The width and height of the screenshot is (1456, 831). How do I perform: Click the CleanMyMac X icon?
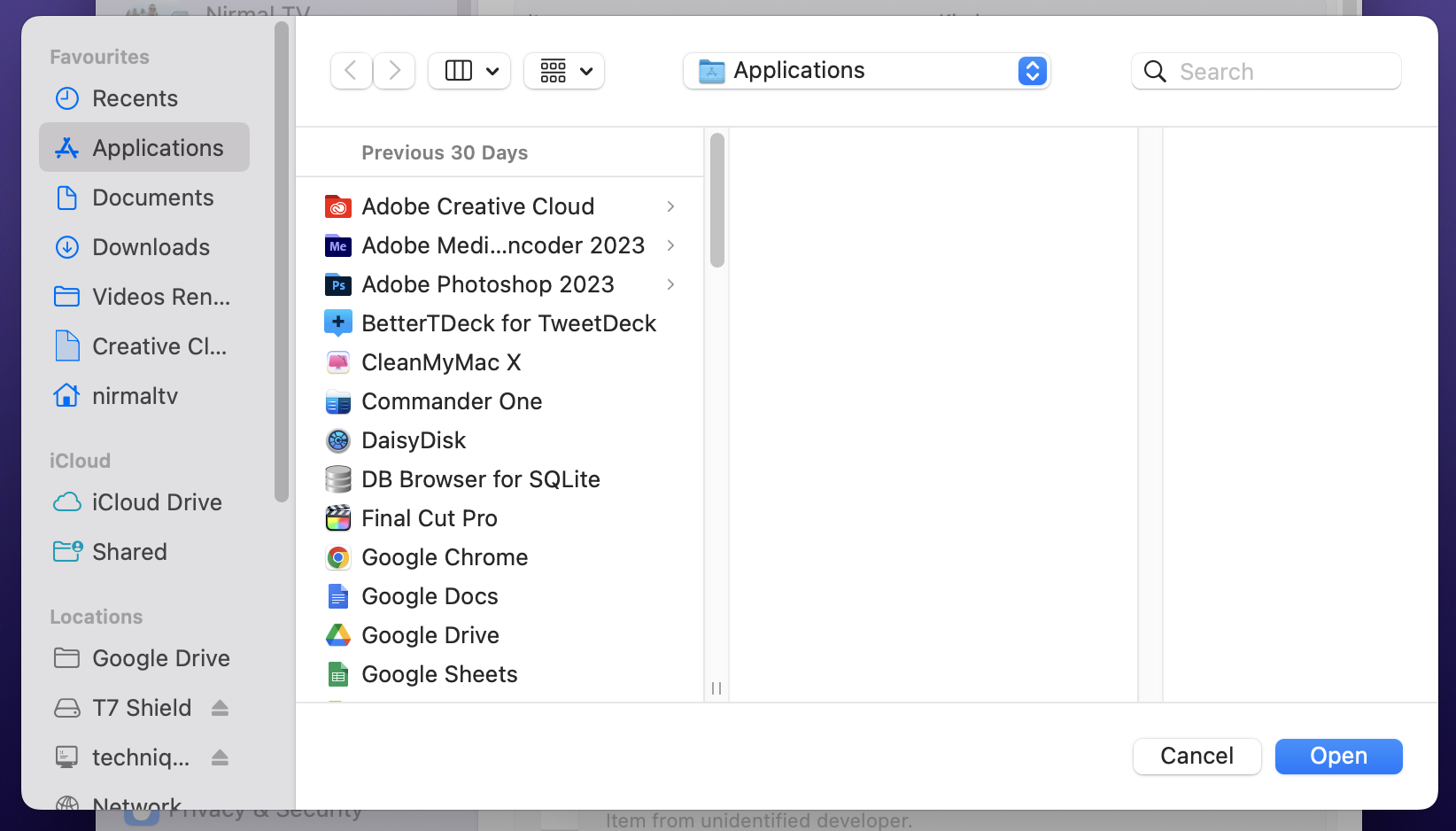(338, 362)
